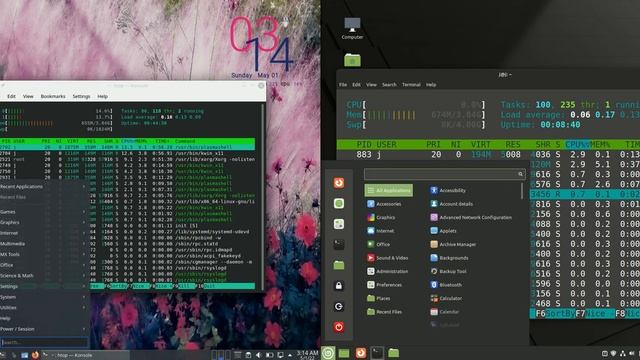Open the Mint menu button on panel
Viewport: 640px width, 360px height.
point(328,353)
